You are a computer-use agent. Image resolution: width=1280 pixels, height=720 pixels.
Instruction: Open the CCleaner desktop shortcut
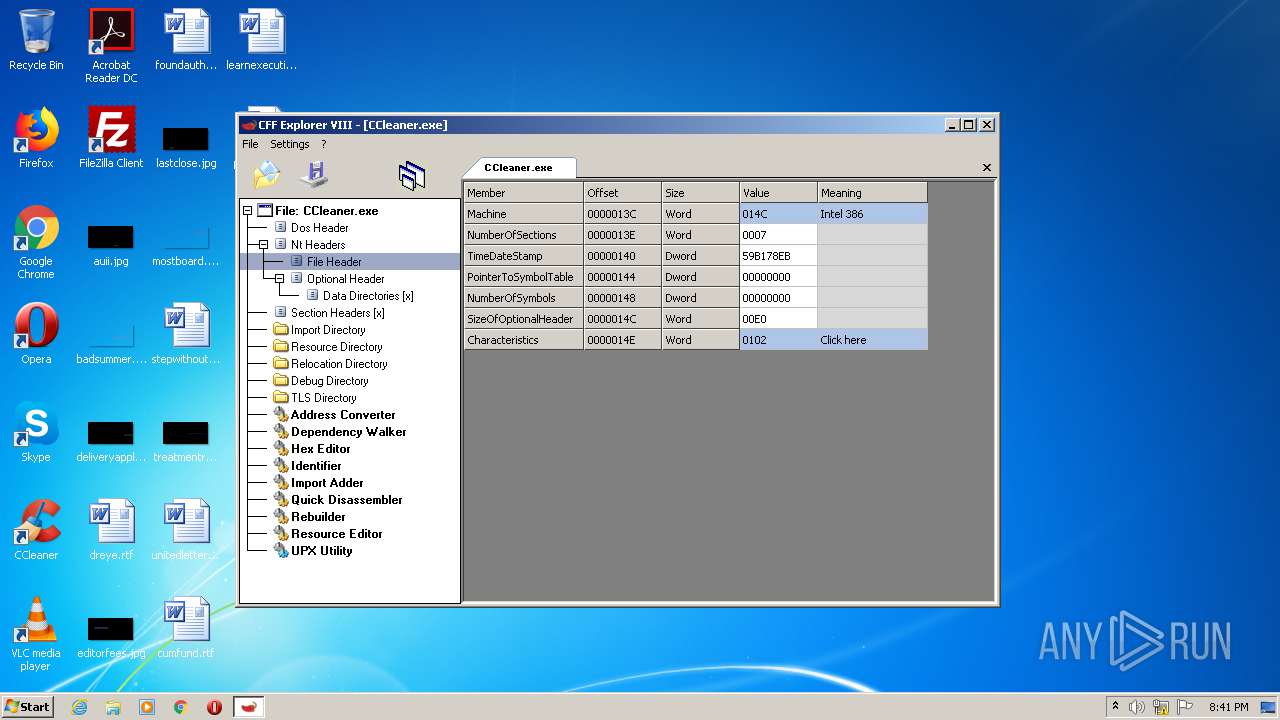[36, 530]
